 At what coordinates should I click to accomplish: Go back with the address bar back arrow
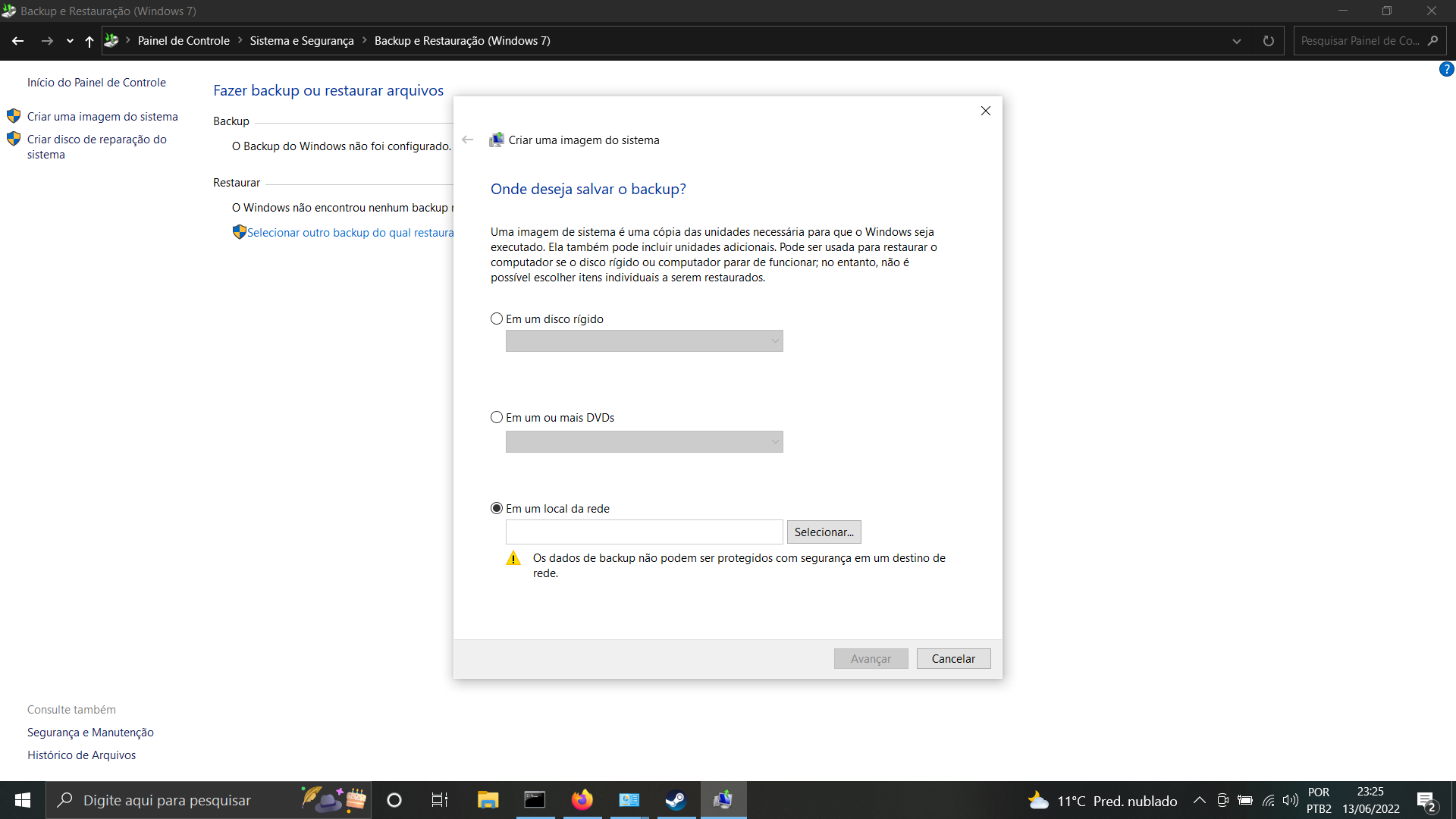tap(18, 41)
